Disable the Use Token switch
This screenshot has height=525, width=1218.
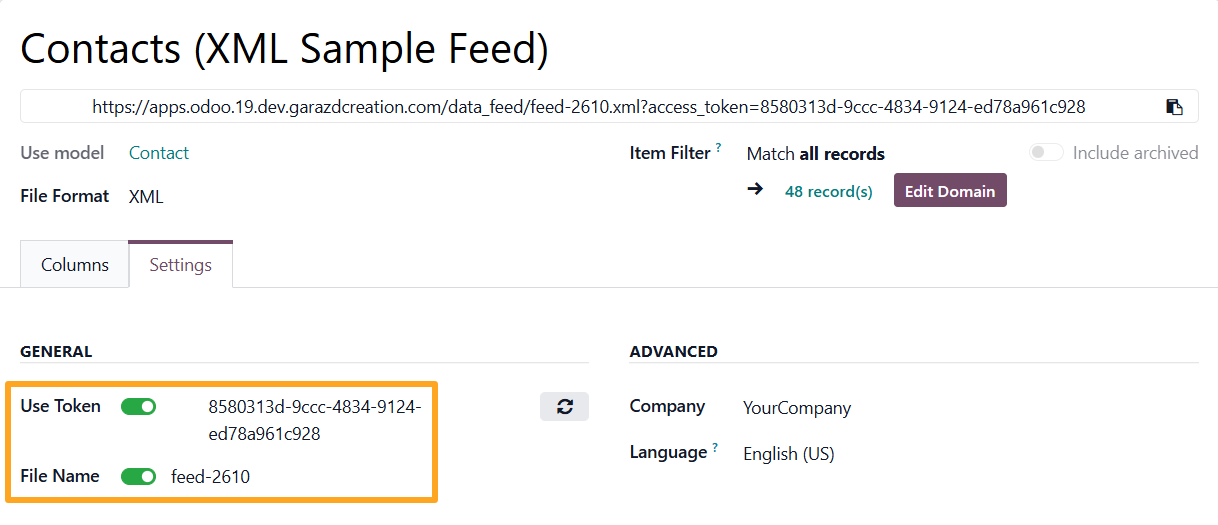[x=139, y=407]
